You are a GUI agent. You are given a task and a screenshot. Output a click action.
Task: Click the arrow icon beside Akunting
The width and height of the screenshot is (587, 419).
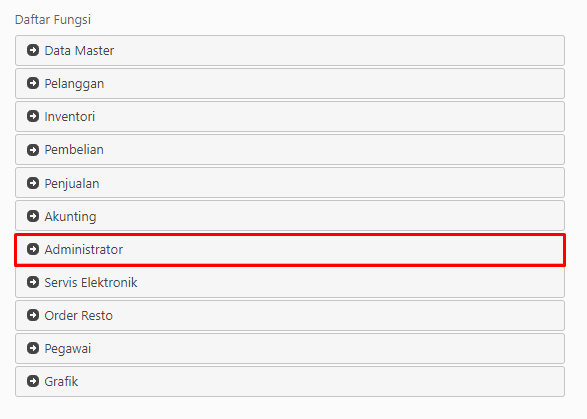click(x=33, y=216)
